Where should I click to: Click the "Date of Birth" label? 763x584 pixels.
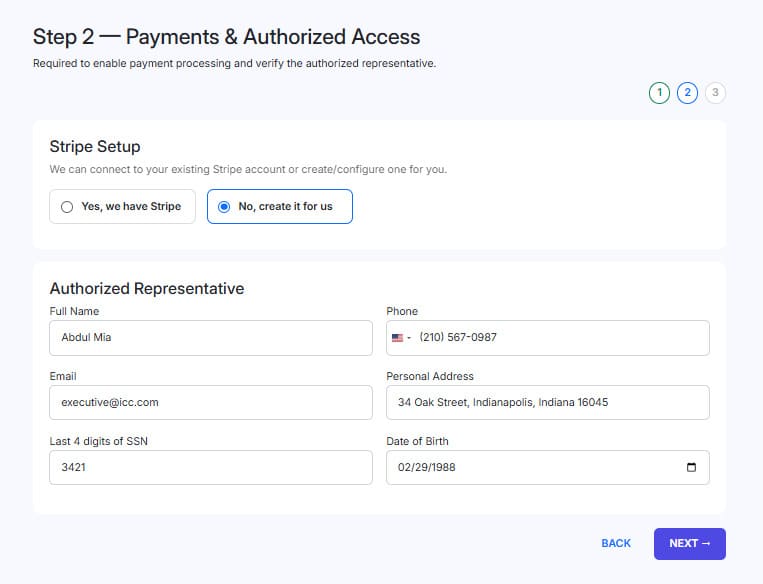click(x=417, y=441)
